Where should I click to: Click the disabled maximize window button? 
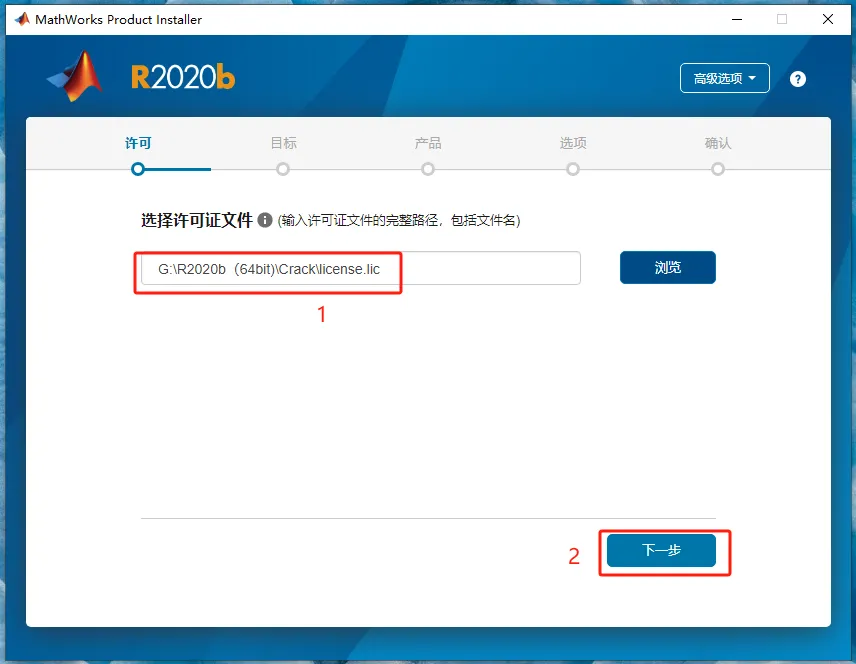coord(782,19)
